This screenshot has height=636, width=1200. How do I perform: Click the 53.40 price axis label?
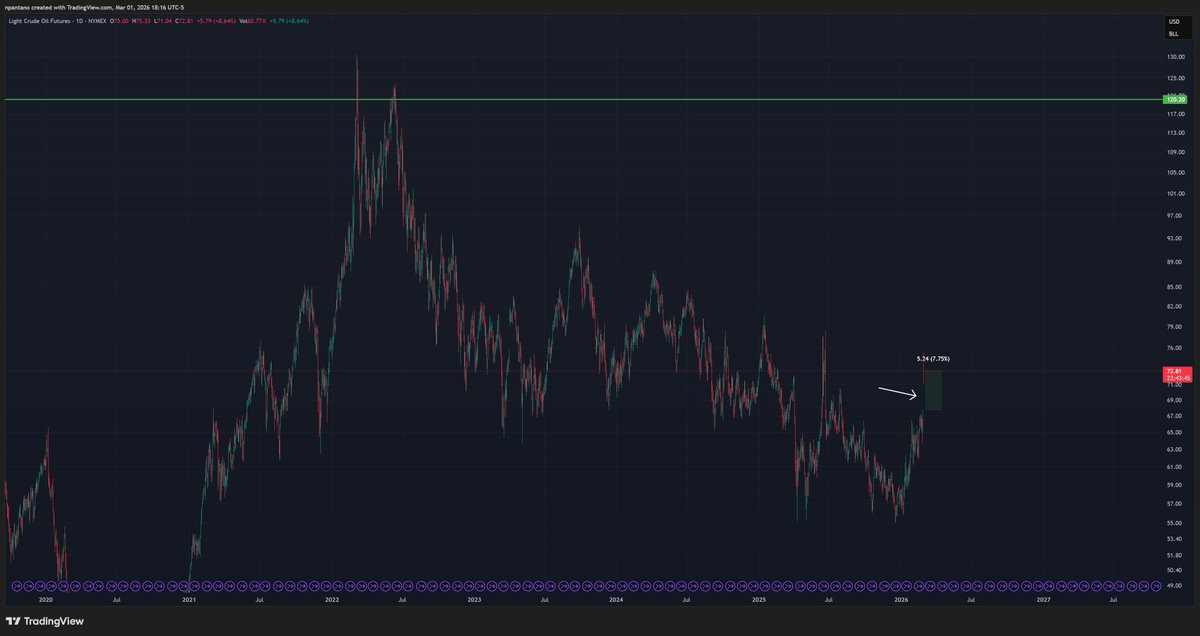pyautogui.click(x=1174, y=538)
